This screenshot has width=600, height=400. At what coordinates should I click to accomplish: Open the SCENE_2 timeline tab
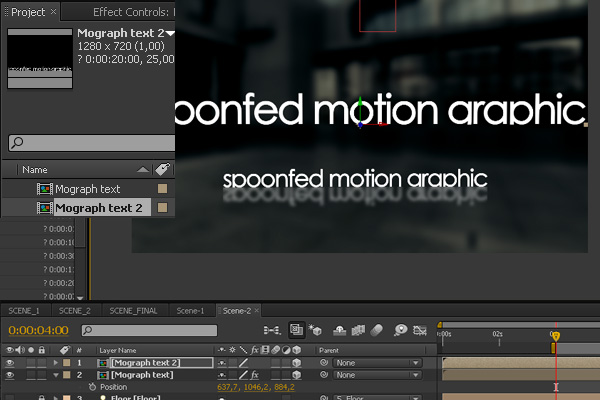[x=75, y=310]
